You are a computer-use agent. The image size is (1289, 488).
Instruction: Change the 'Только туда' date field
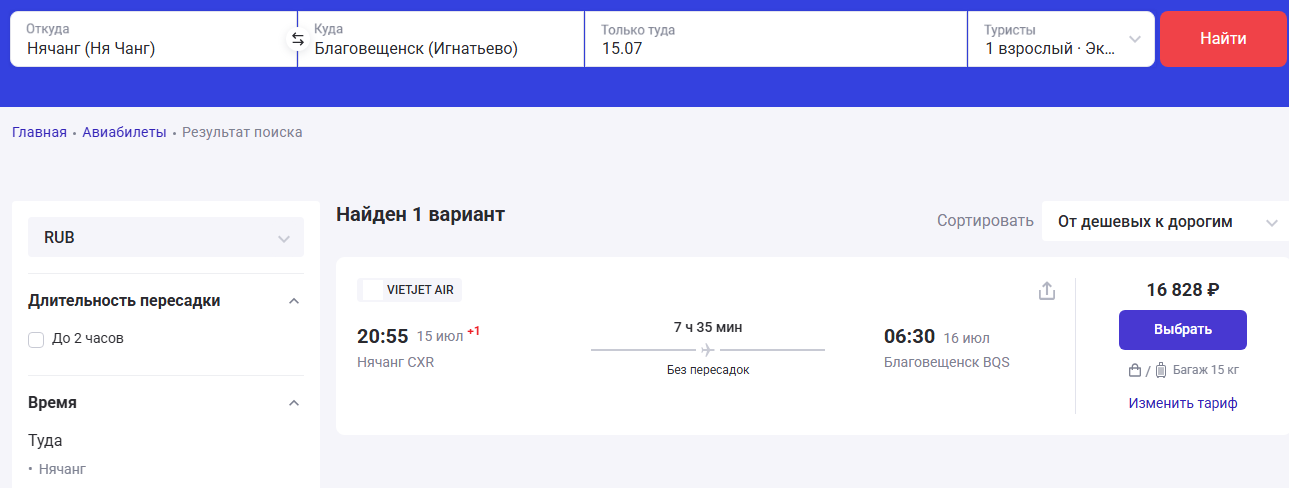(x=775, y=40)
